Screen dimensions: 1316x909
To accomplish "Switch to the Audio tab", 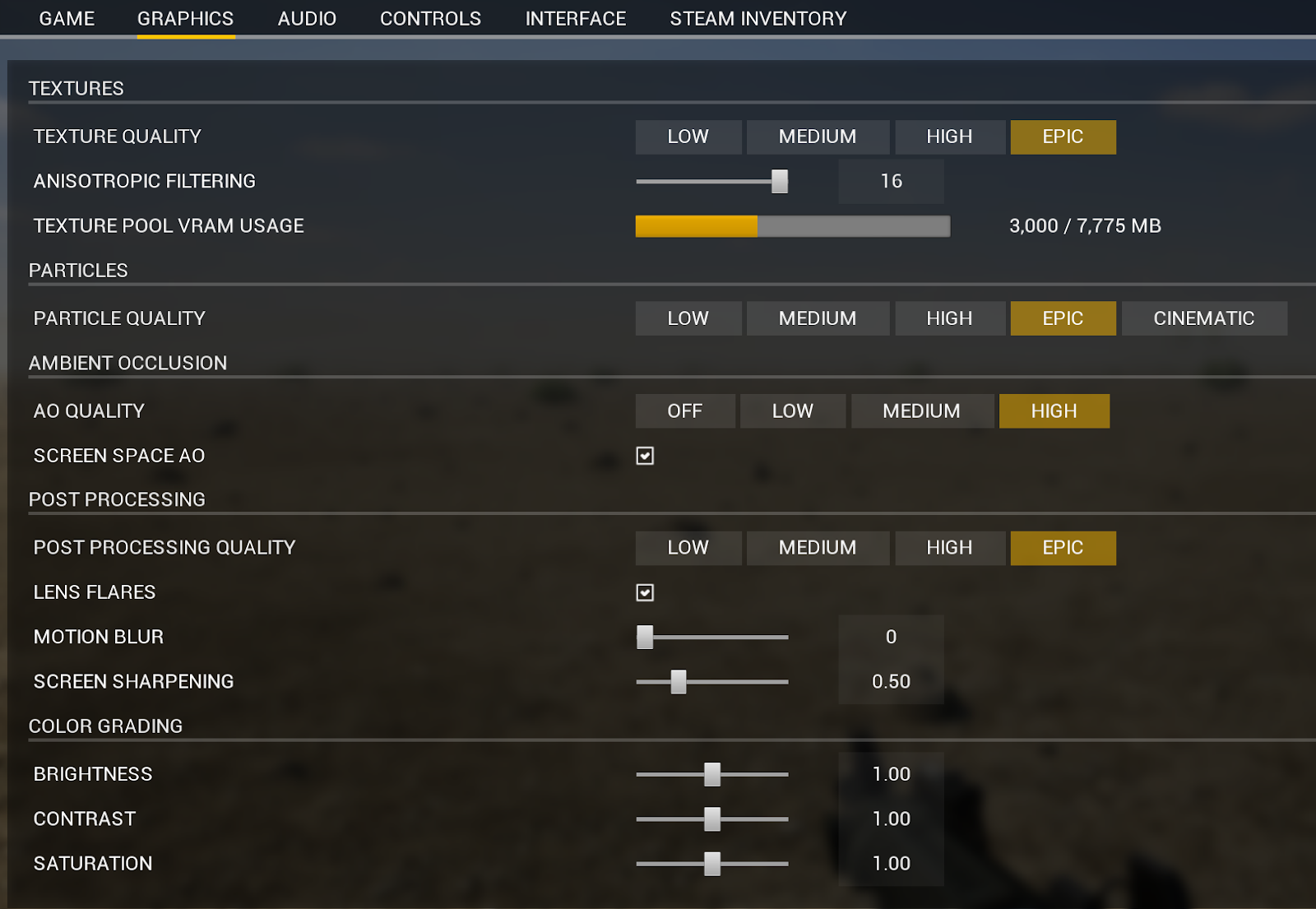I will click(307, 18).
